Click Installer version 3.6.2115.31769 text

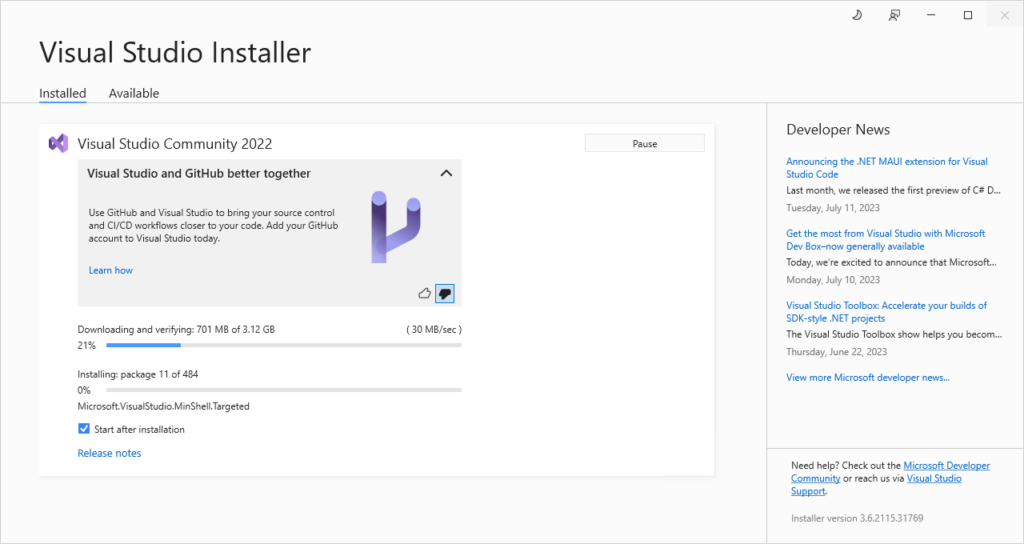pyautogui.click(x=857, y=518)
